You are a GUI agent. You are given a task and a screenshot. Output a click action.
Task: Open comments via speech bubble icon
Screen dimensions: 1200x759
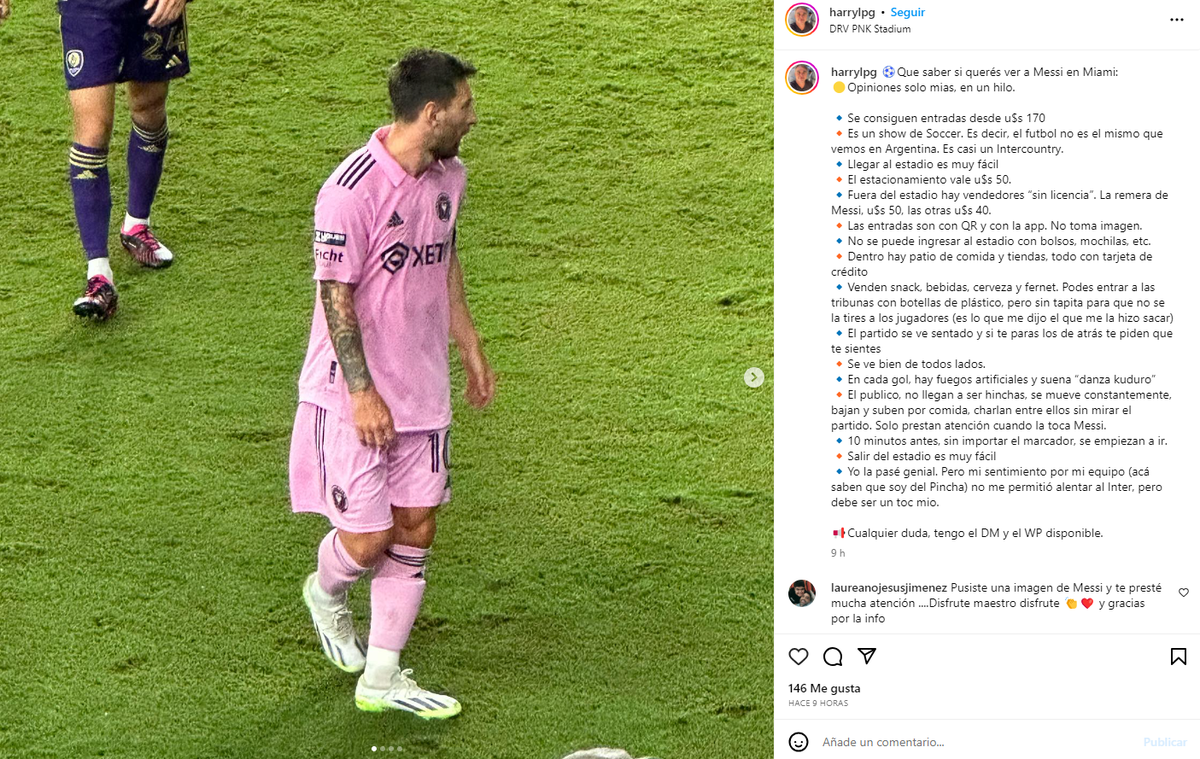coord(833,657)
